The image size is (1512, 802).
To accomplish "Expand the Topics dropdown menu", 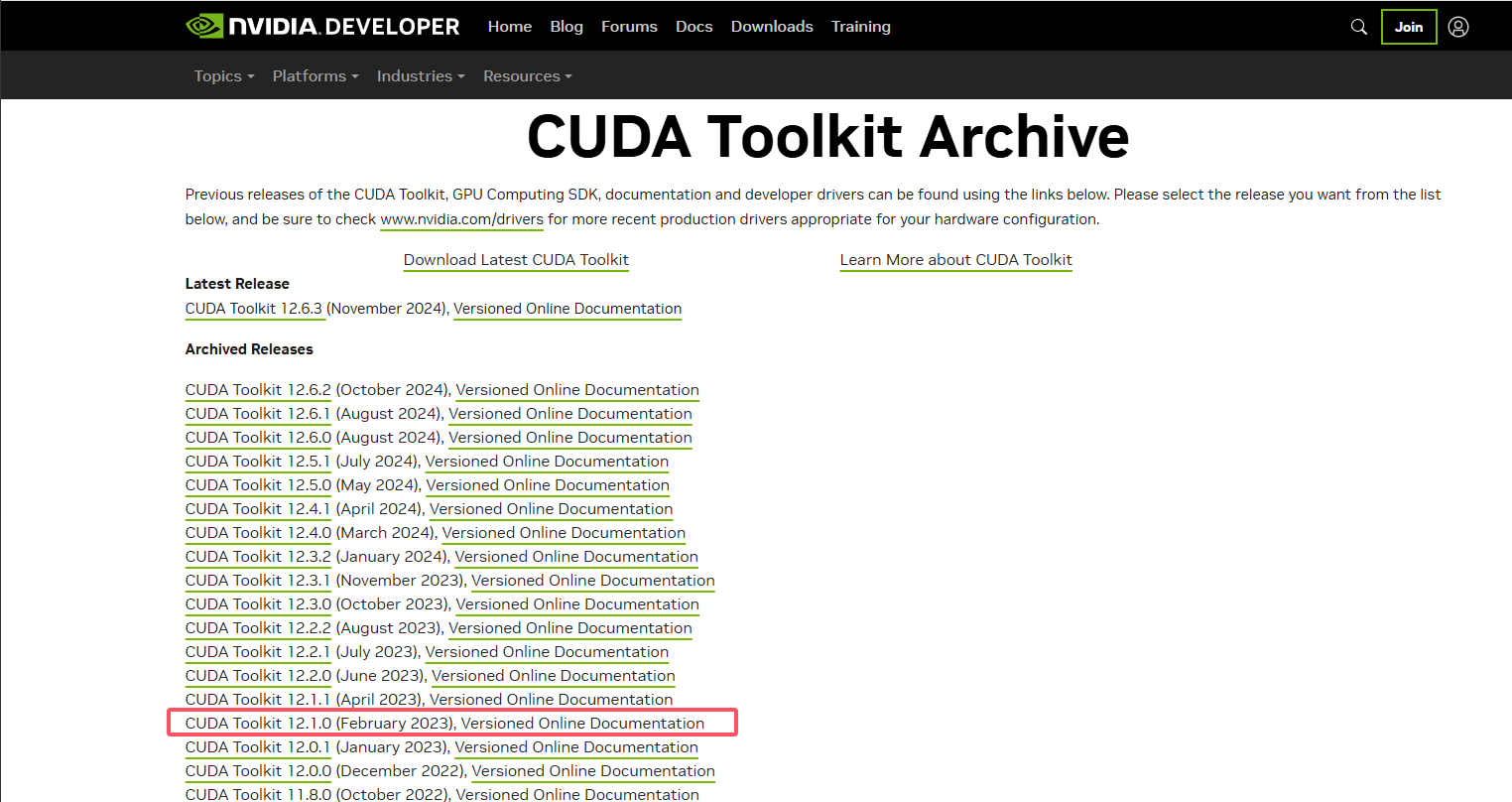I will tap(224, 75).
